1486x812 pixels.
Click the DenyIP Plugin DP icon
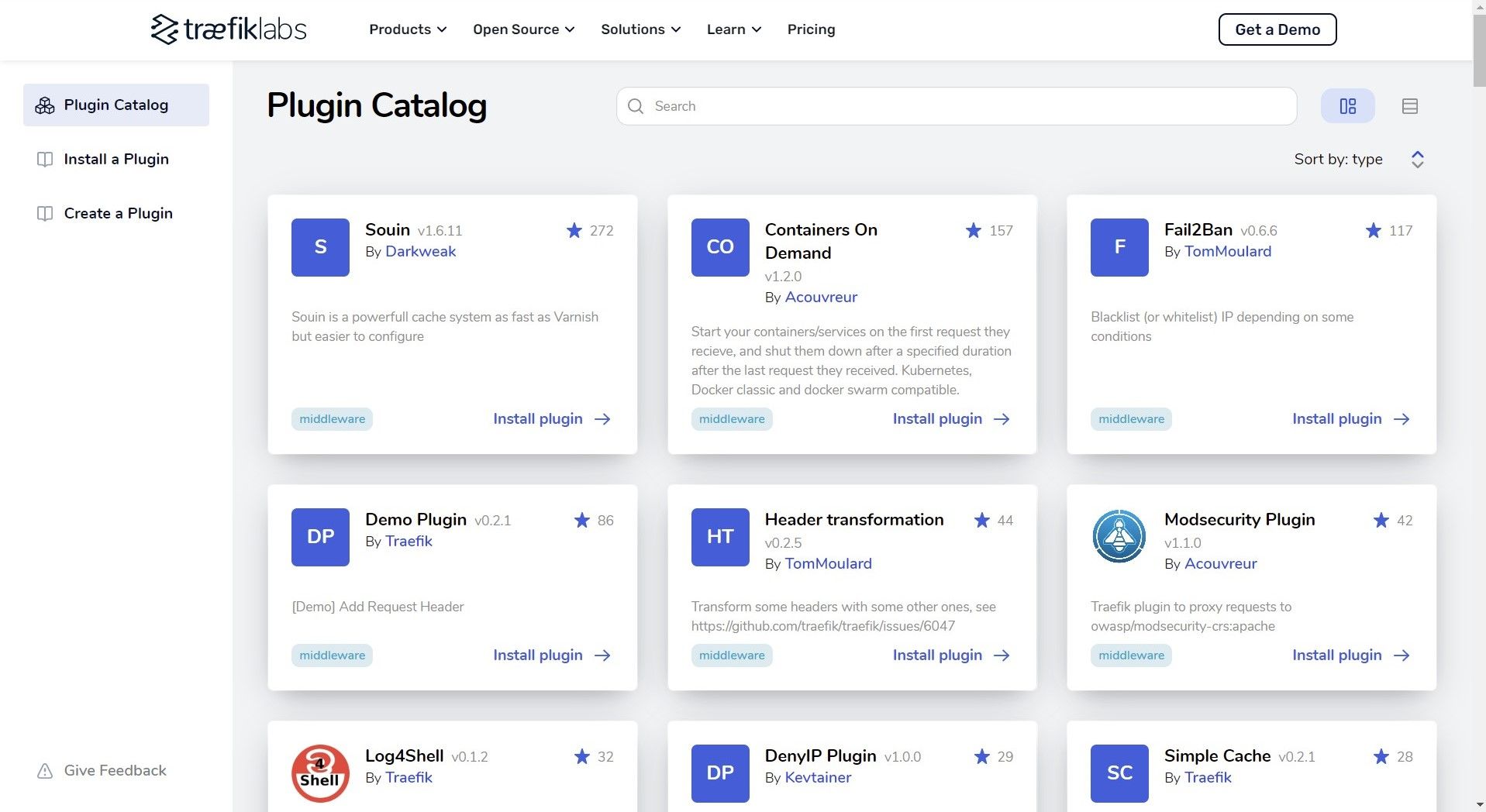[x=720, y=773]
